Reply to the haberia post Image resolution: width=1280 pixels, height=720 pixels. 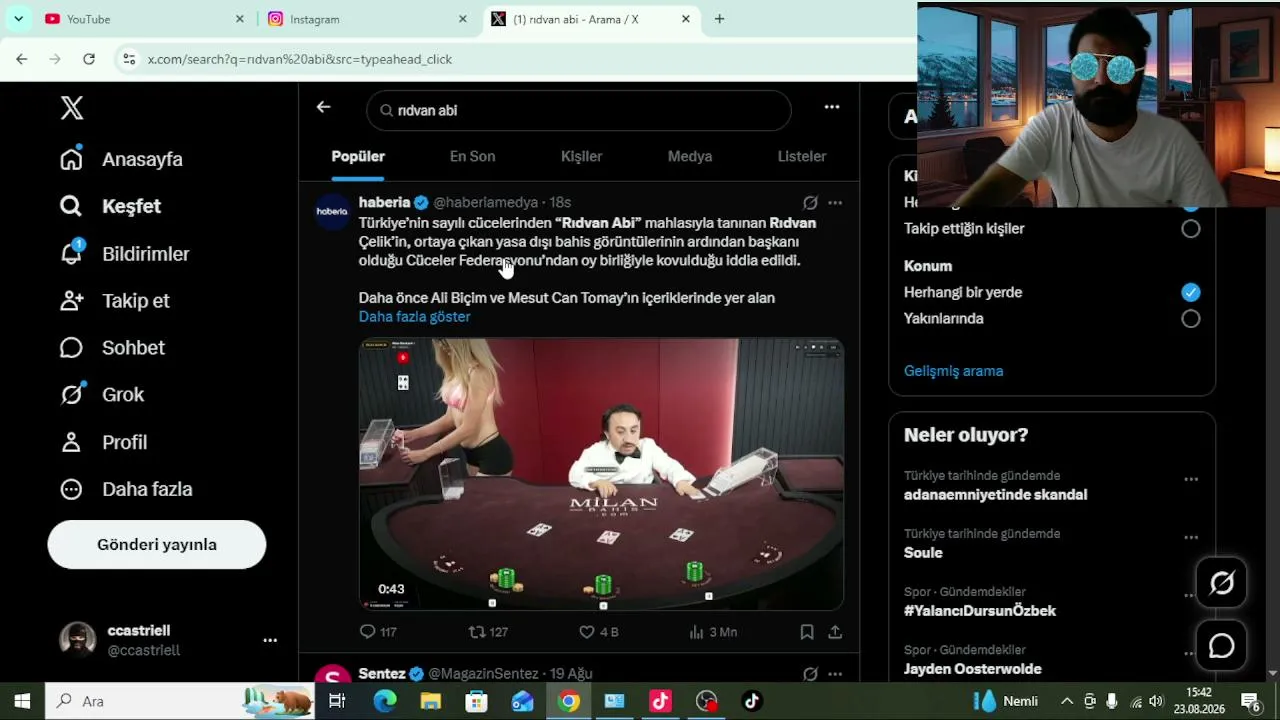pos(367,632)
